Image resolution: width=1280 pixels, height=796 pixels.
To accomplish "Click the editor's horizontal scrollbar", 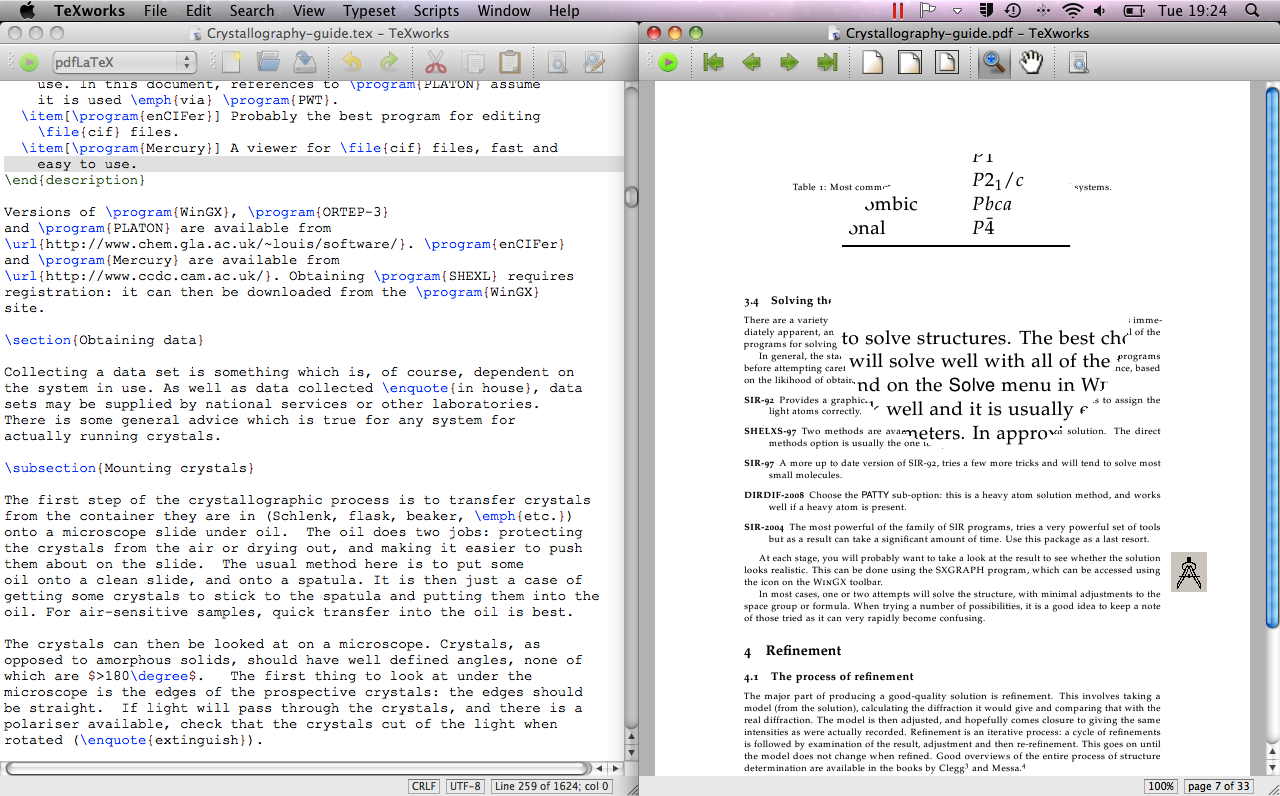I will pyautogui.click(x=297, y=768).
